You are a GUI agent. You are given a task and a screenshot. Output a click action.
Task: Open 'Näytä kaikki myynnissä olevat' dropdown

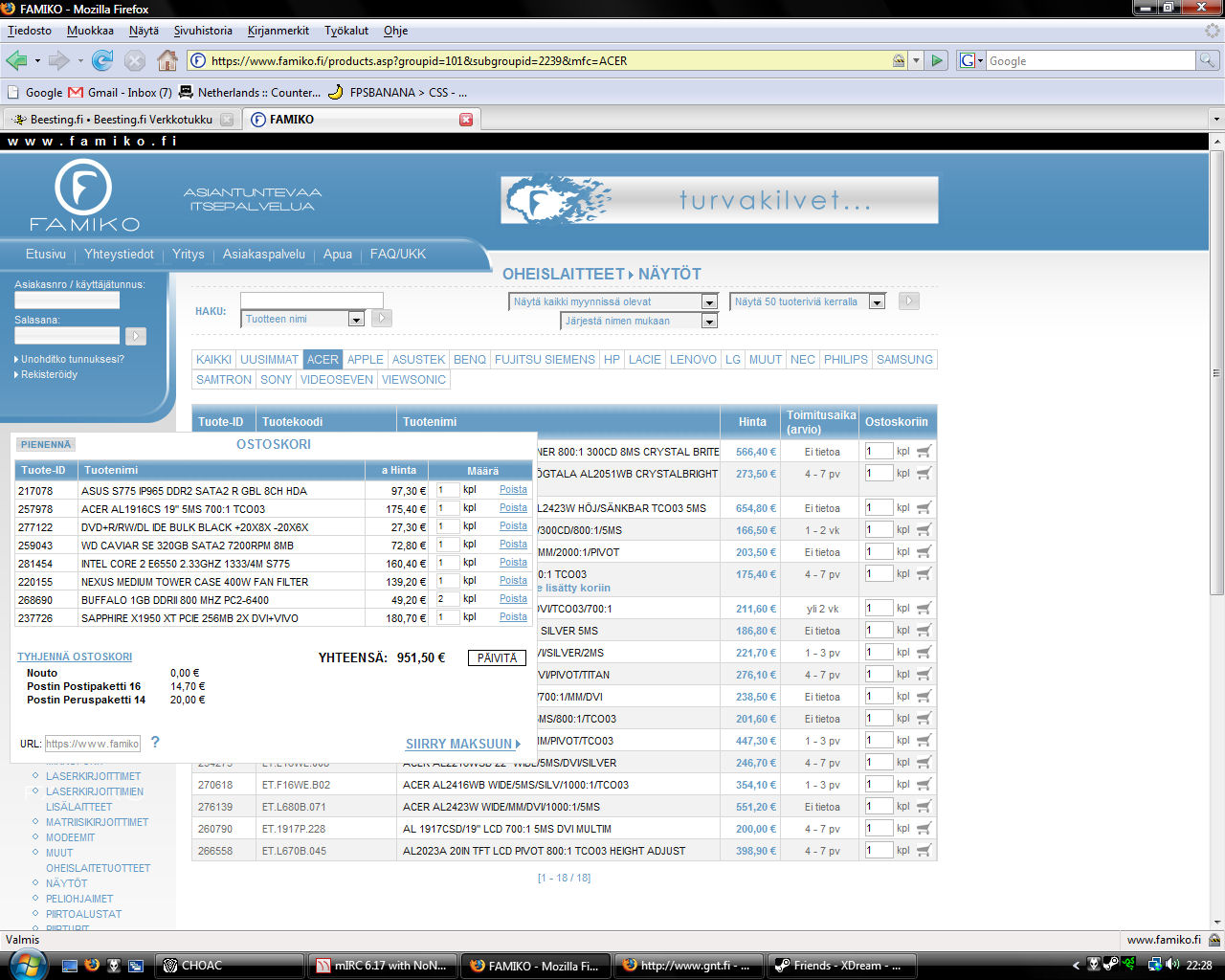point(709,302)
